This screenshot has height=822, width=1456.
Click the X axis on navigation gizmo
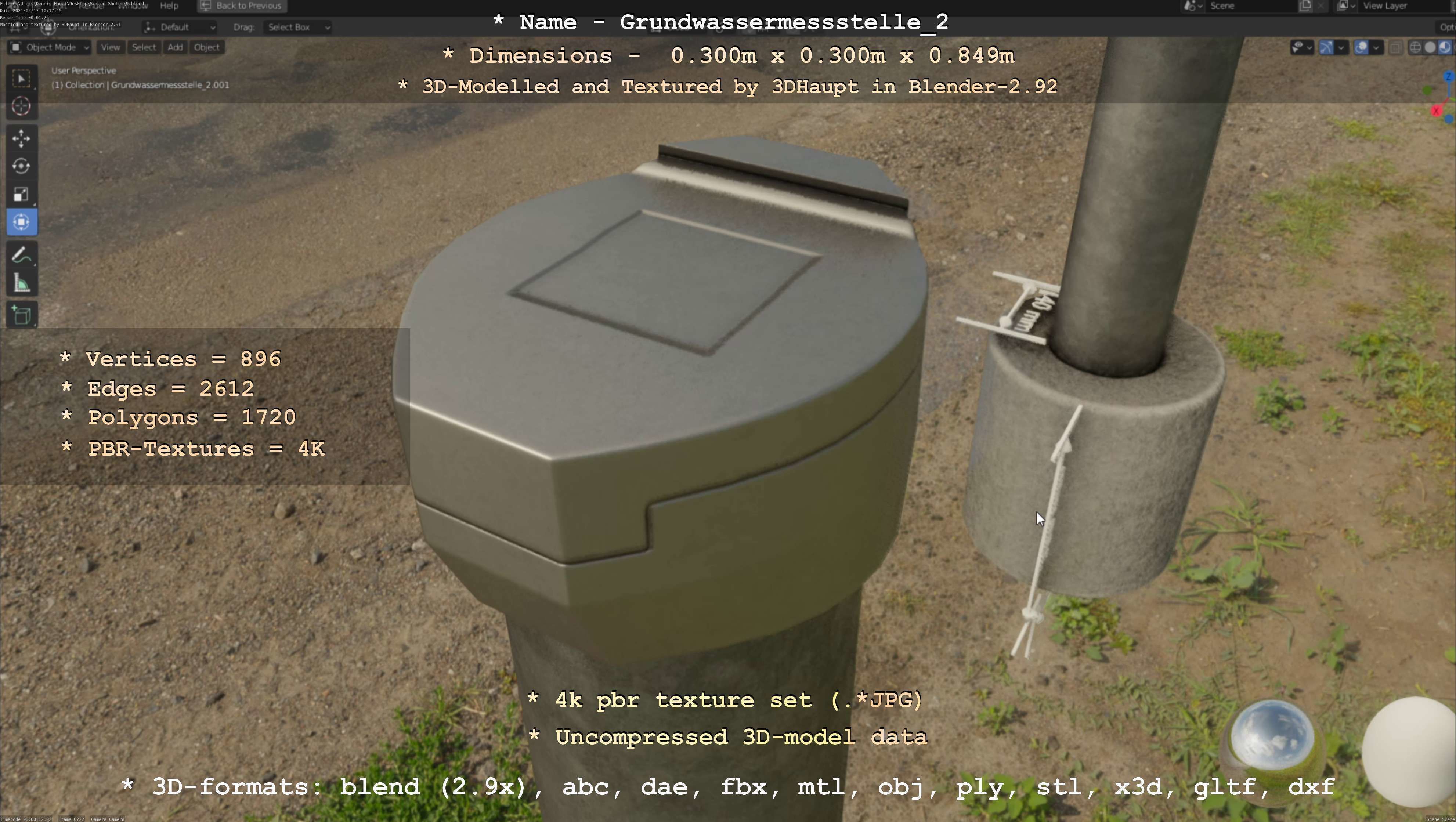[x=1436, y=111]
